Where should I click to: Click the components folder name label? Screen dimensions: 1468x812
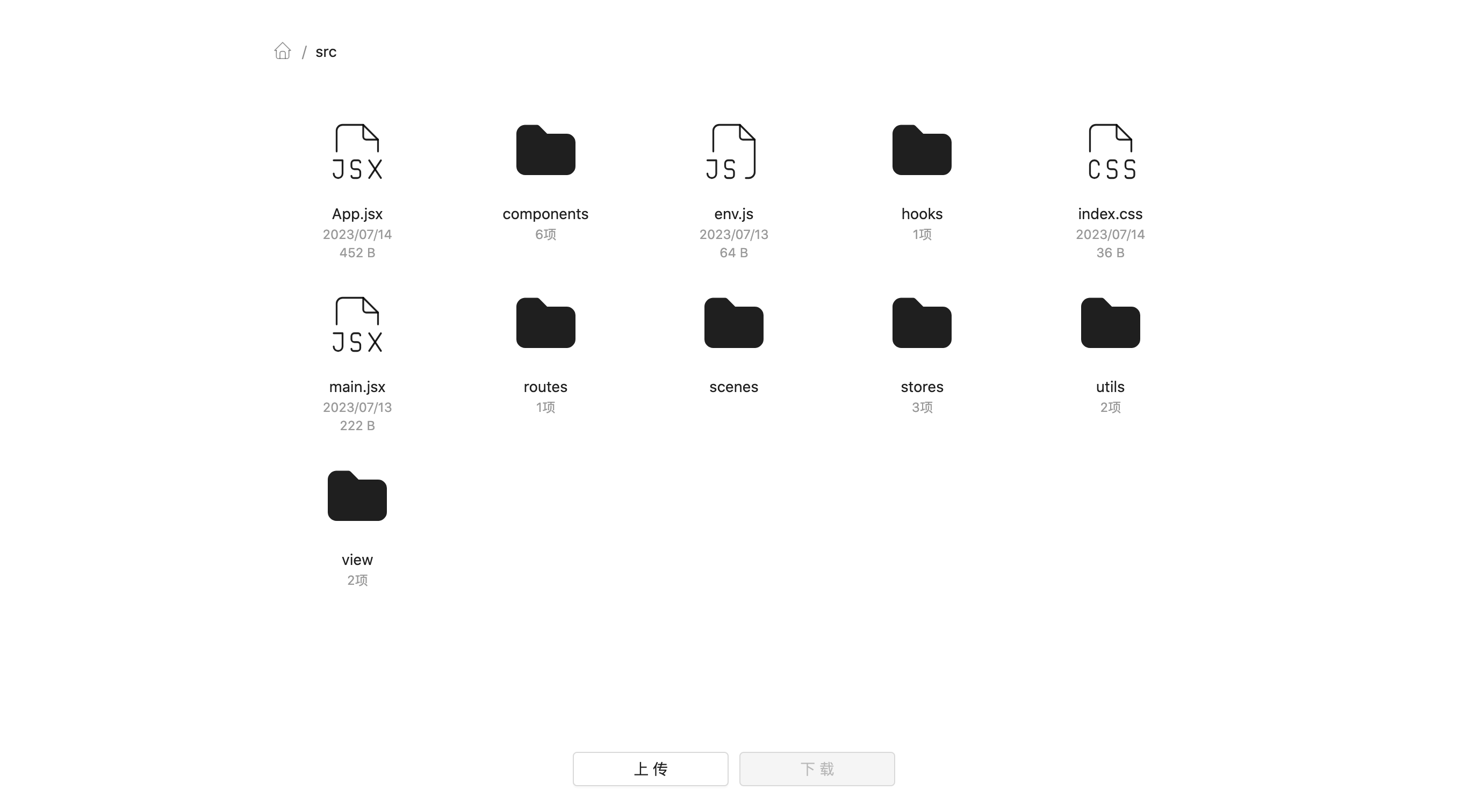pos(545,214)
